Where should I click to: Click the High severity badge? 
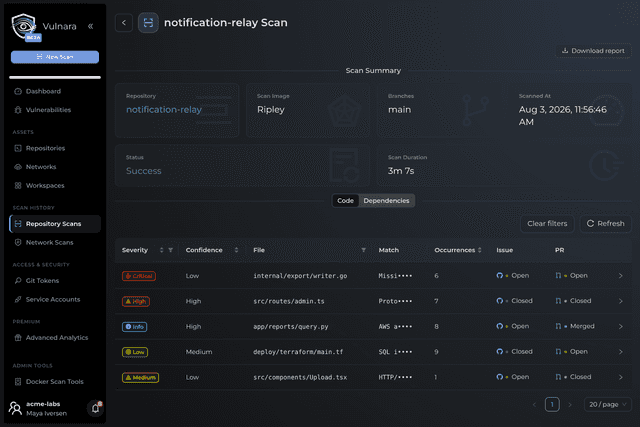(136, 301)
